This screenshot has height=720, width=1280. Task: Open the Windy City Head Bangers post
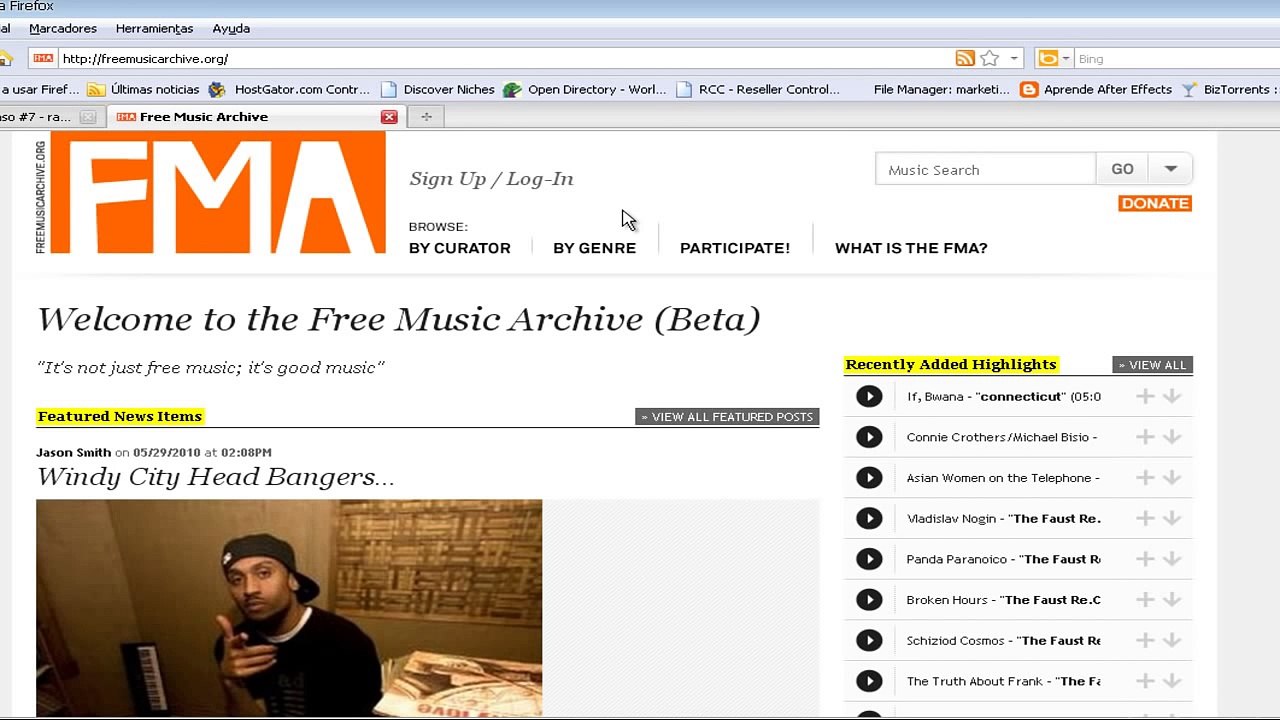click(x=215, y=477)
